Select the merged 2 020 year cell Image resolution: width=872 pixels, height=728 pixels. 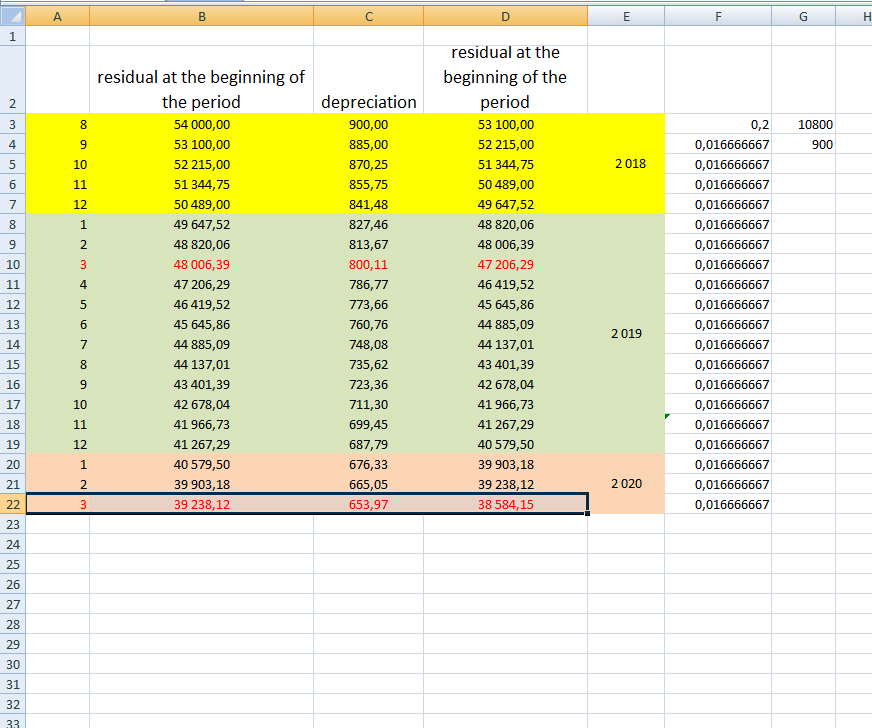click(x=625, y=484)
